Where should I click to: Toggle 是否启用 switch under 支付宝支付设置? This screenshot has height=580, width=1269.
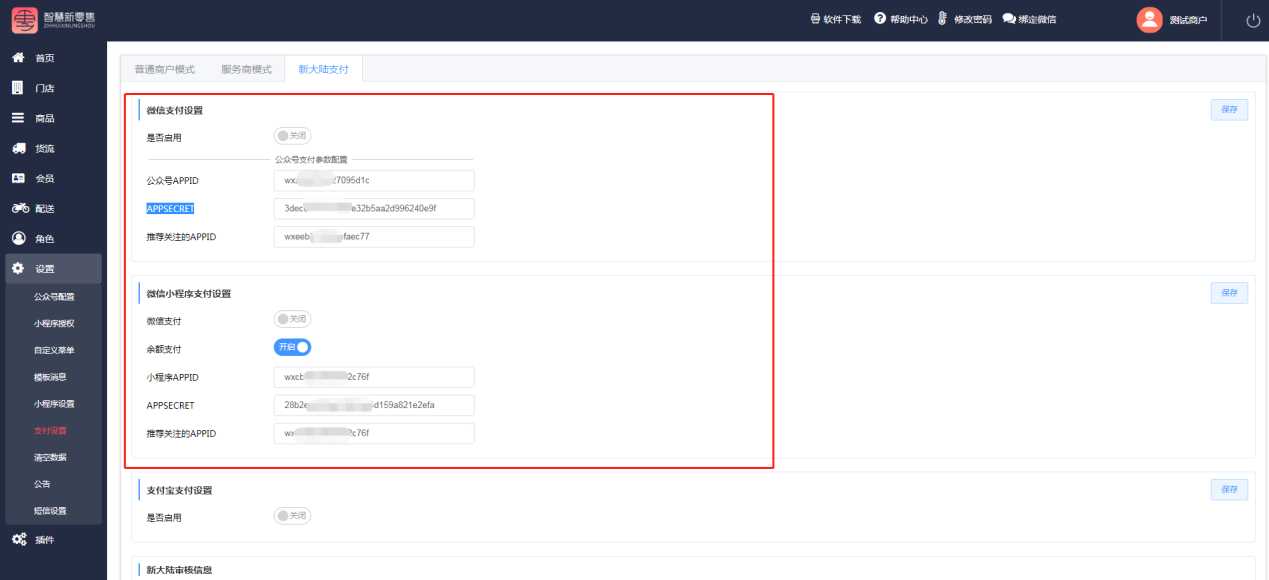(293, 516)
